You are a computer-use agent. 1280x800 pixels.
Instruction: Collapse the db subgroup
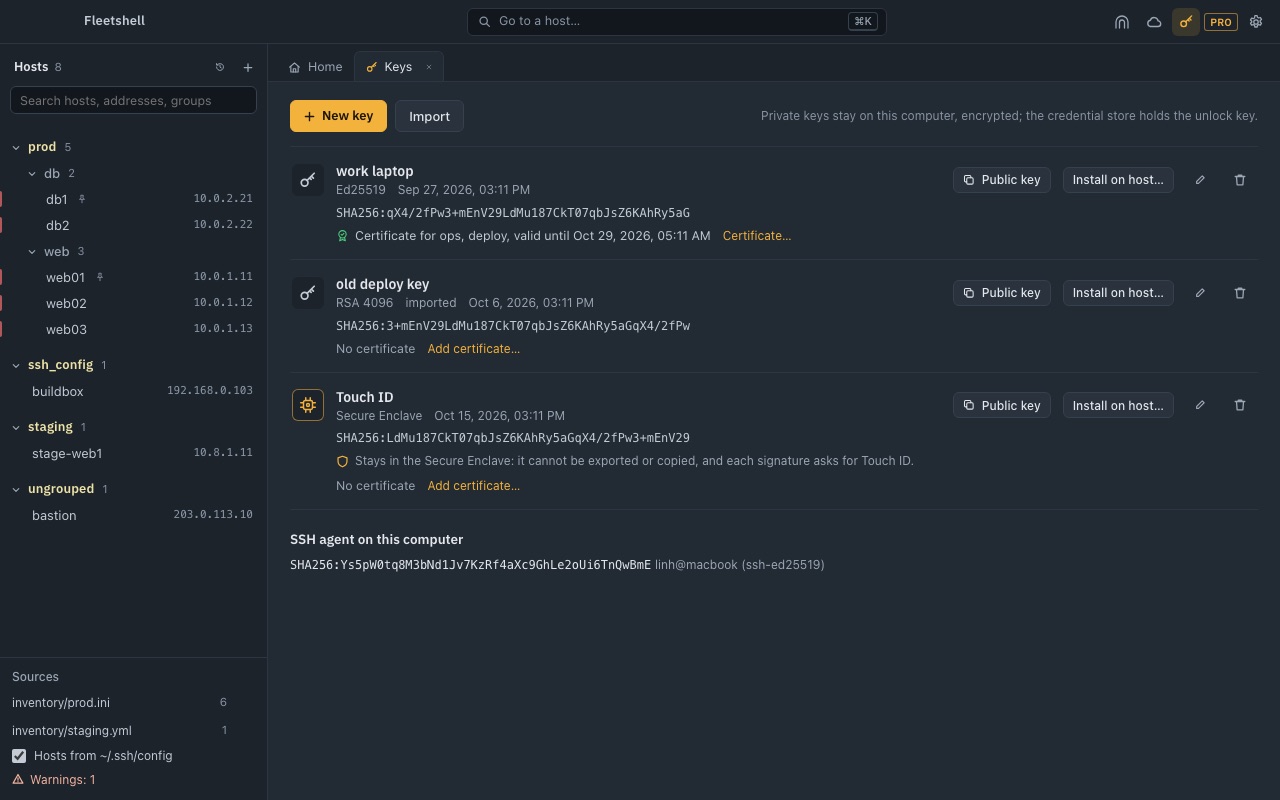click(x=32, y=173)
